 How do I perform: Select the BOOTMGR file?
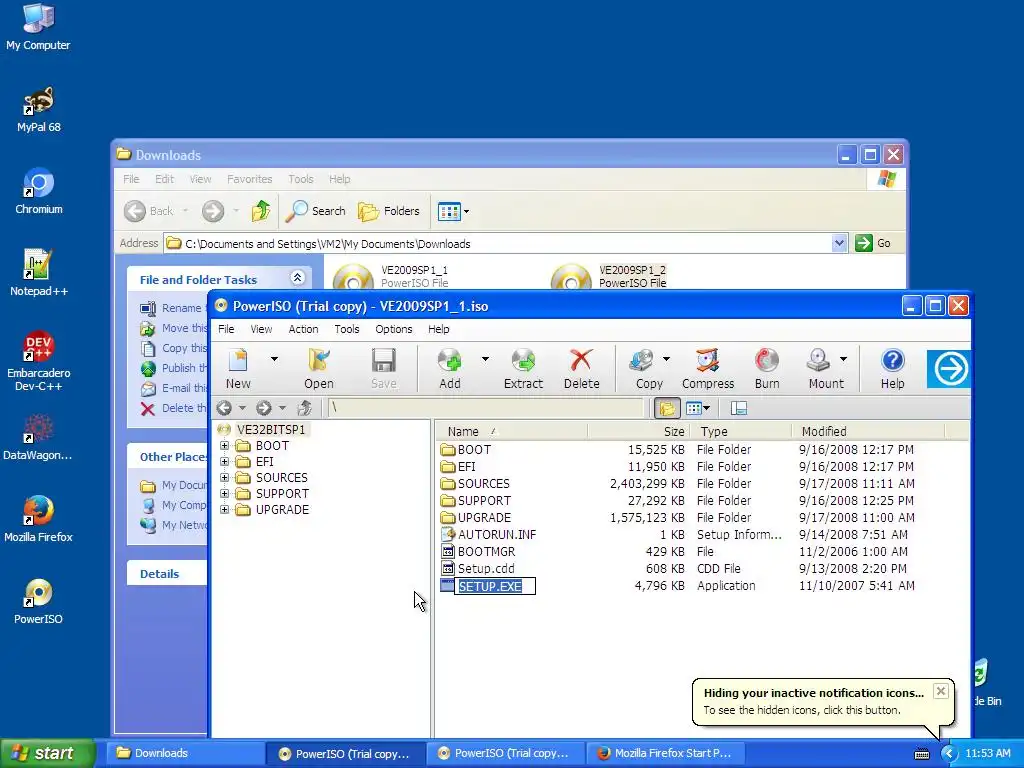point(486,552)
